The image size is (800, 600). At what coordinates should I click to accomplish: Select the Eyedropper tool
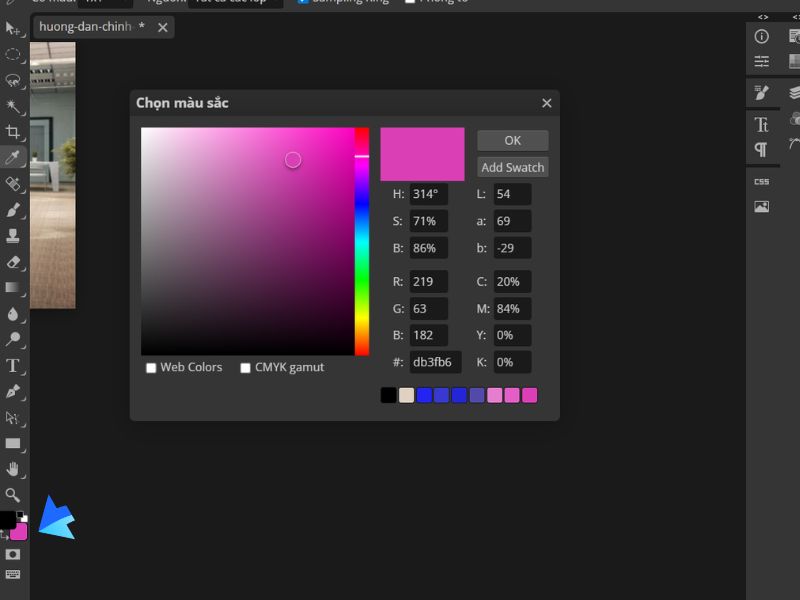coord(12,157)
